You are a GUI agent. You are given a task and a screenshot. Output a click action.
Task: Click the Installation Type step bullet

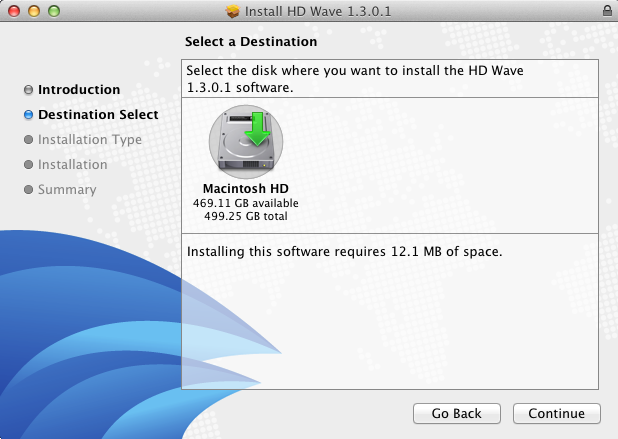click(28, 140)
